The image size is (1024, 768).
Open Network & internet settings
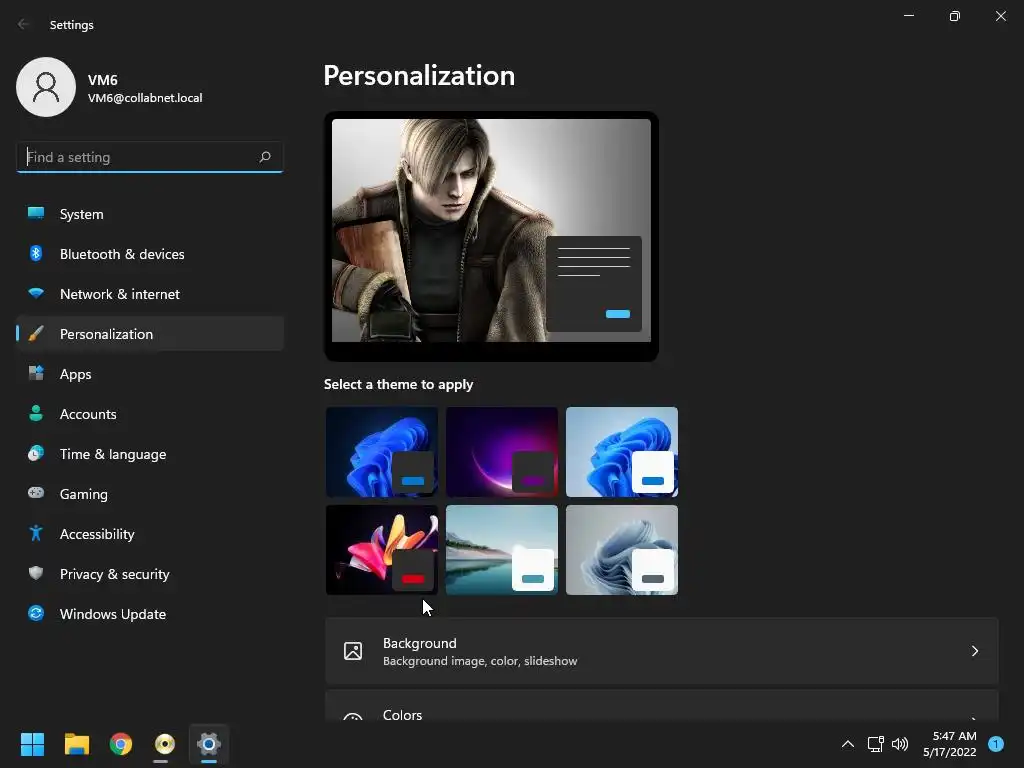click(x=150, y=293)
